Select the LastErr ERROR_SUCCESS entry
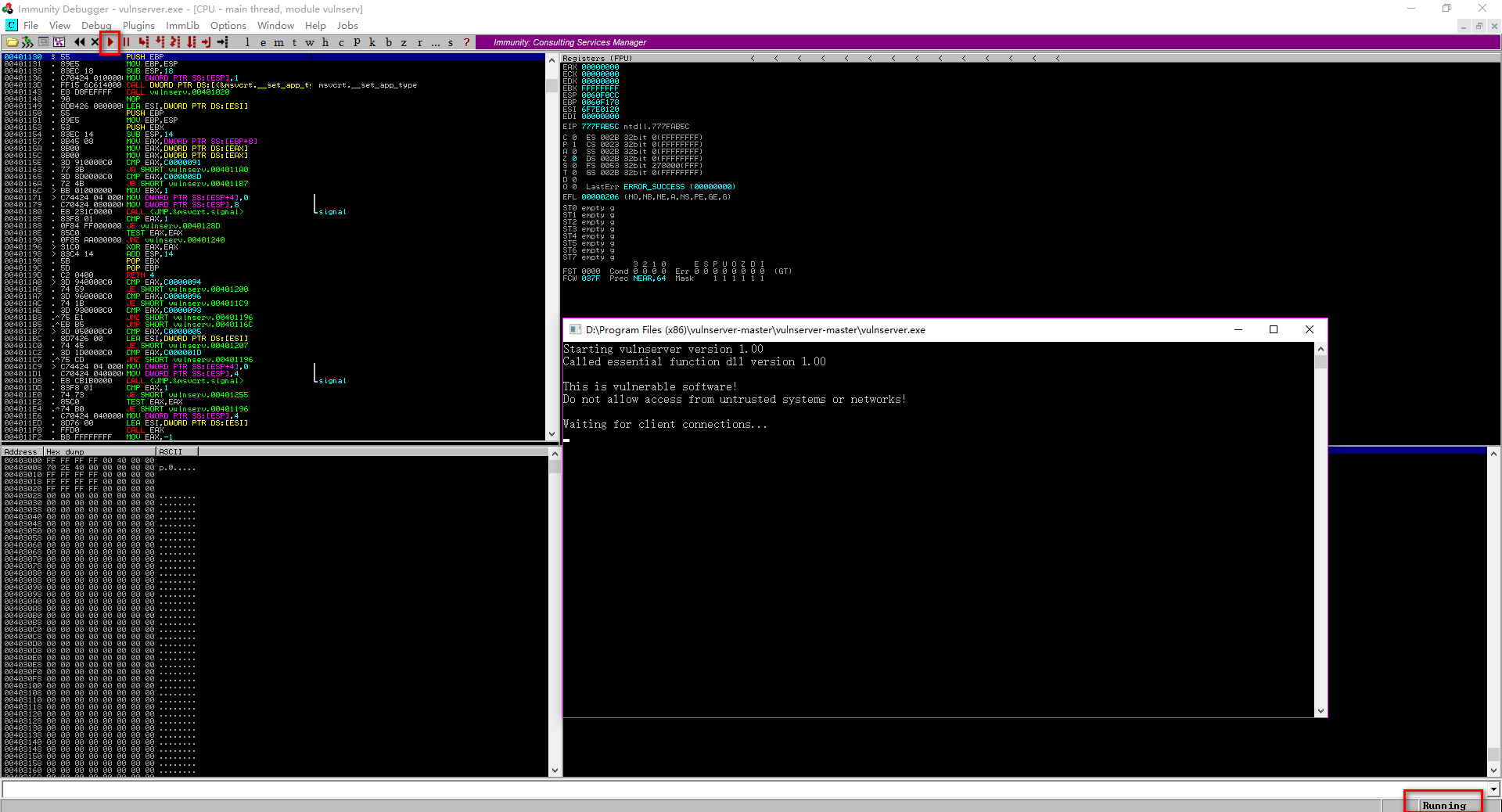The width and height of the screenshot is (1502, 812). (661, 187)
